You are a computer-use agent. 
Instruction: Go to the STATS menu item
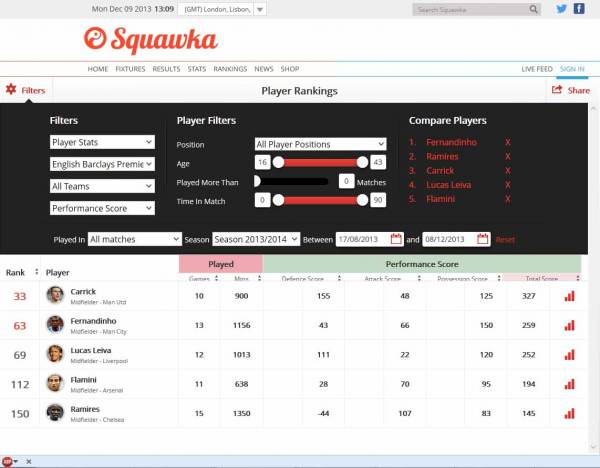[197, 69]
